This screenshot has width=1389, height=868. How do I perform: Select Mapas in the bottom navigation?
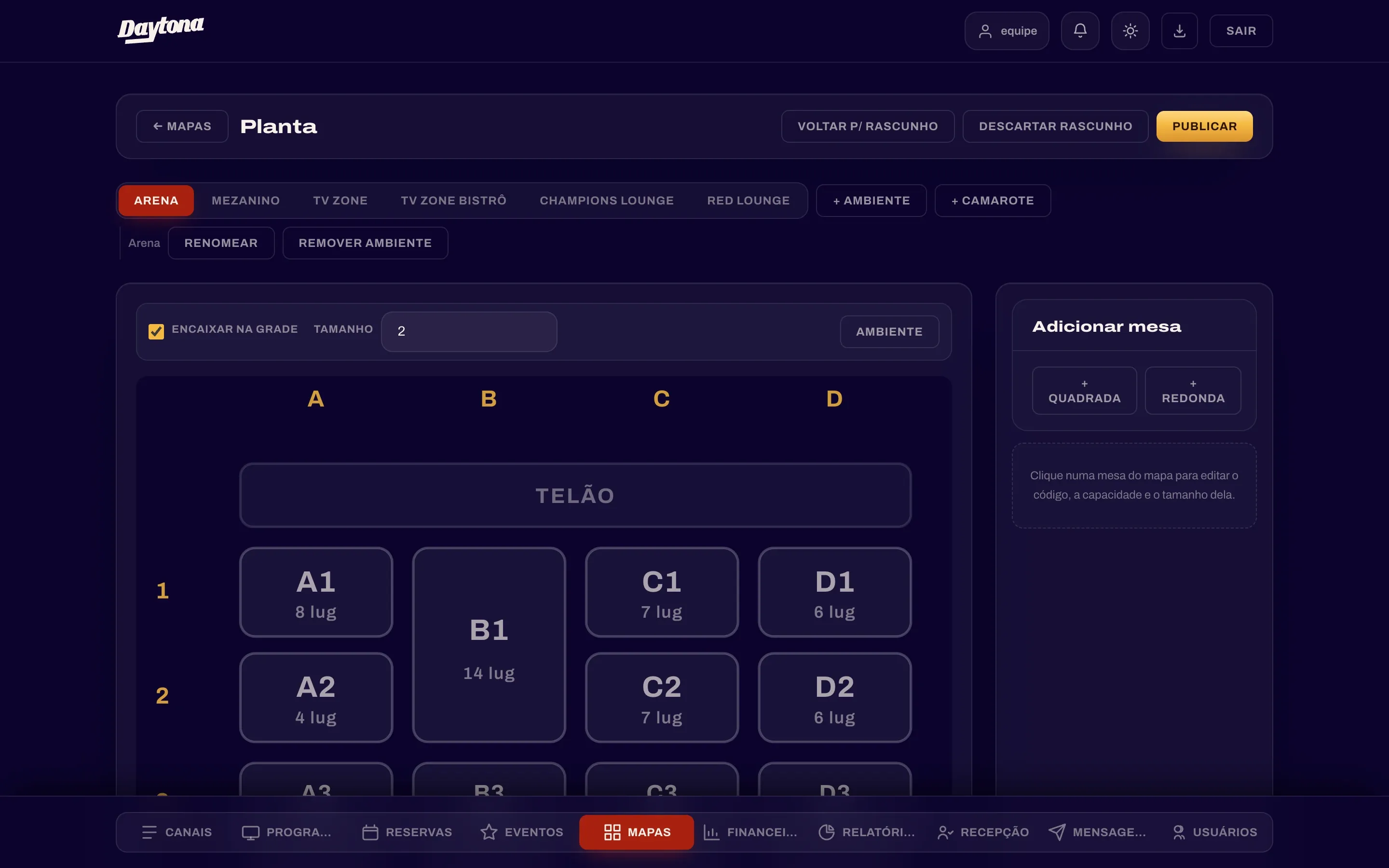[x=637, y=832]
